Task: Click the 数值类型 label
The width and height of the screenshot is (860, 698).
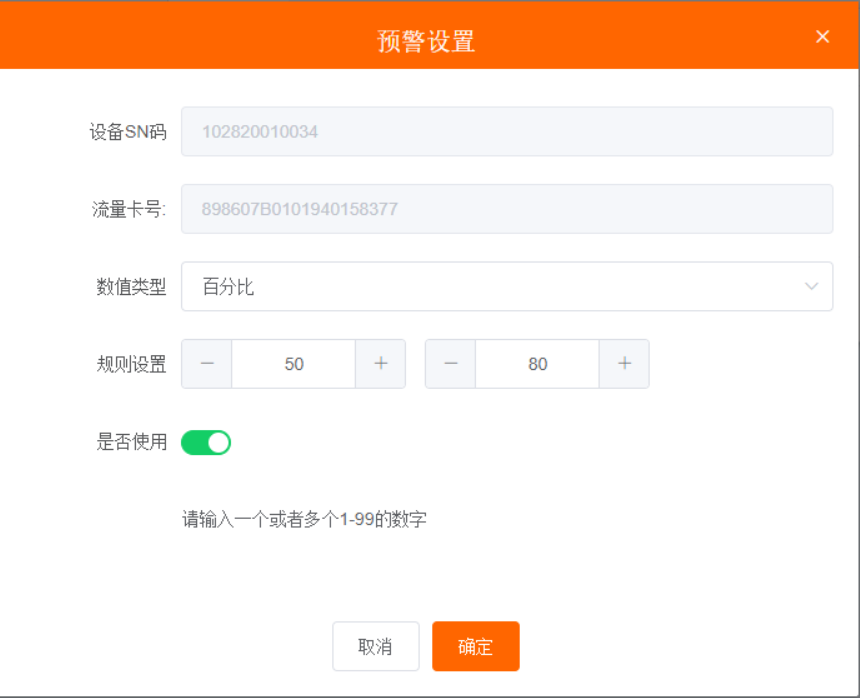Action: pyautogui.click(x=131, y=286)
